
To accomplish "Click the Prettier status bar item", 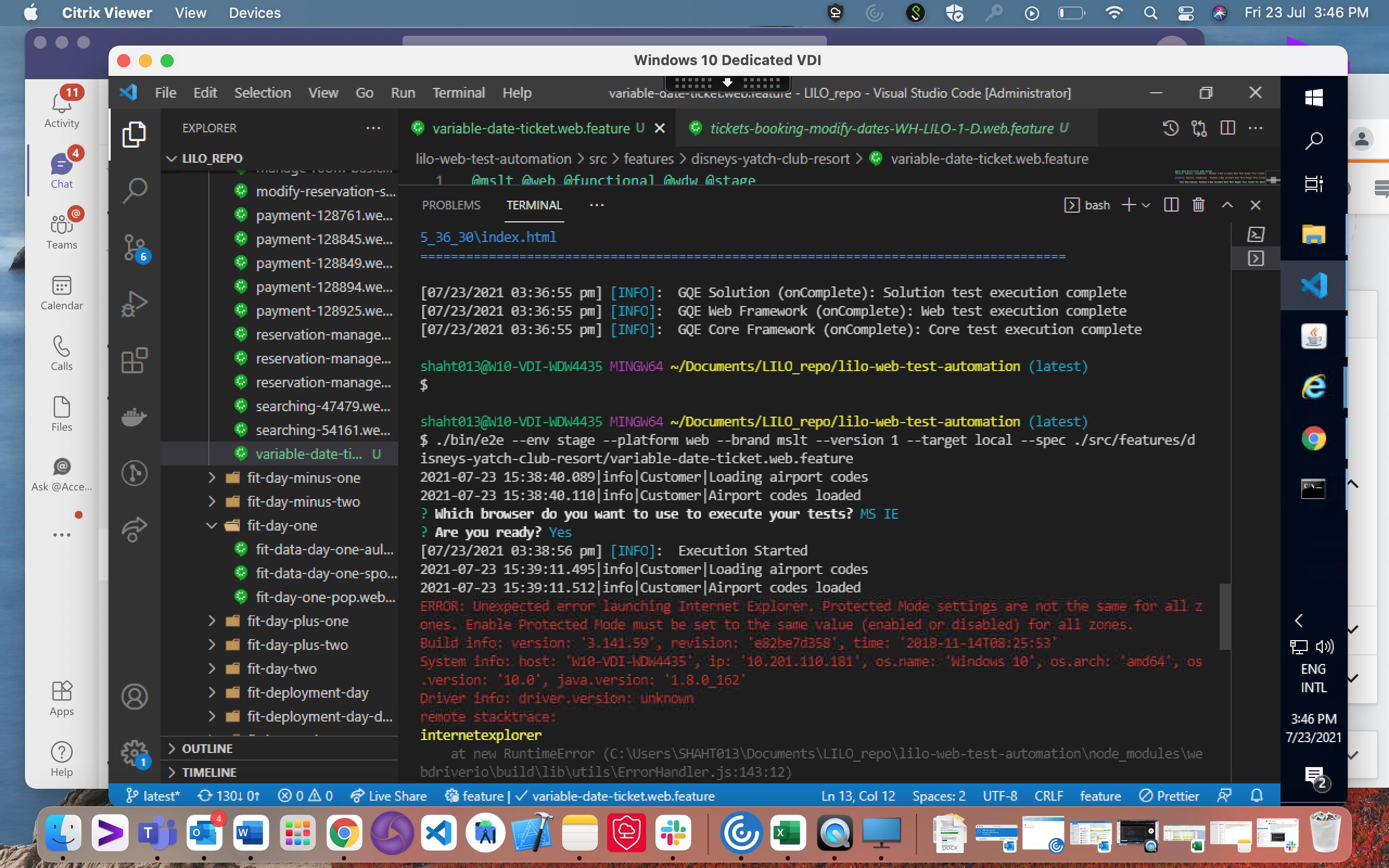I will pyautogui.click(x=1169, y=796).
